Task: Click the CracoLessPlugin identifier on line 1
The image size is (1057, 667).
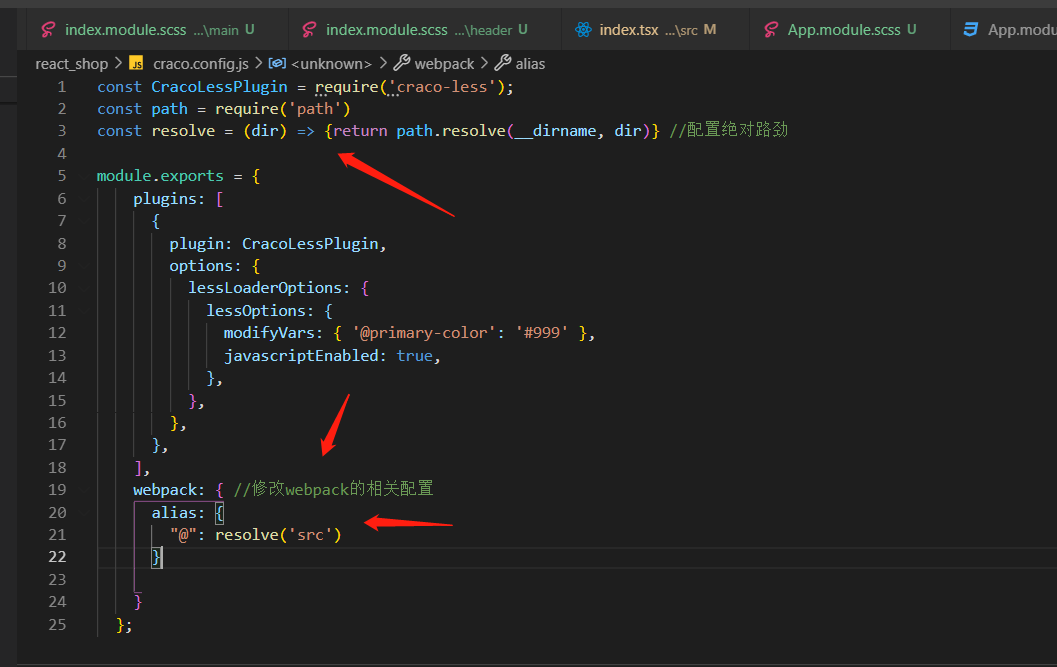Action: (x=219, y=87)
